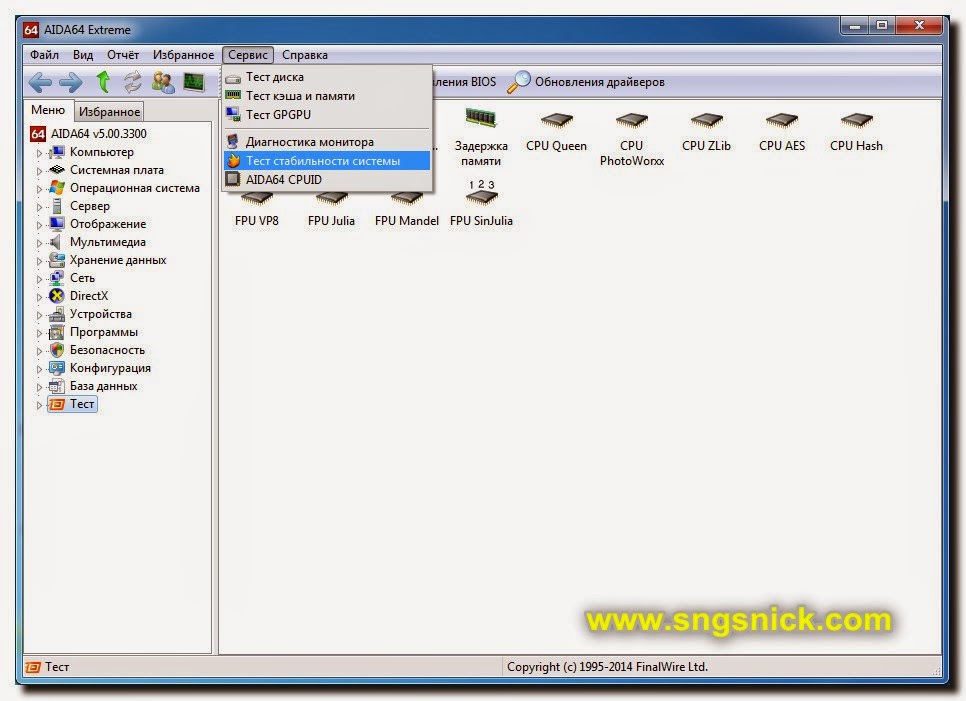Click the Сеть network icon in tree

pos(57,278)
